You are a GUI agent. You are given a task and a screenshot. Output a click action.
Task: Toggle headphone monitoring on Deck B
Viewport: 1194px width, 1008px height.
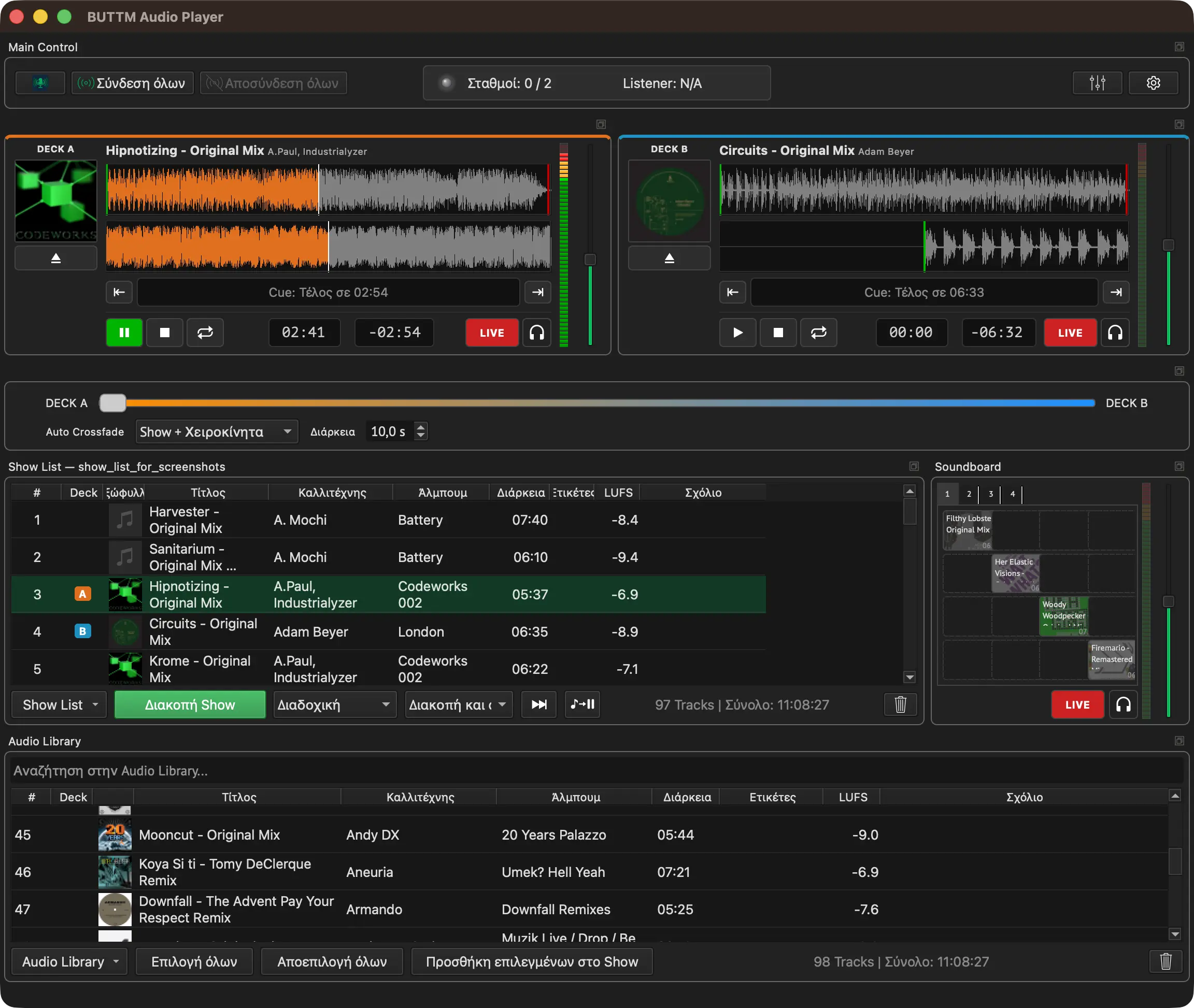click(x=1115, y=333)
